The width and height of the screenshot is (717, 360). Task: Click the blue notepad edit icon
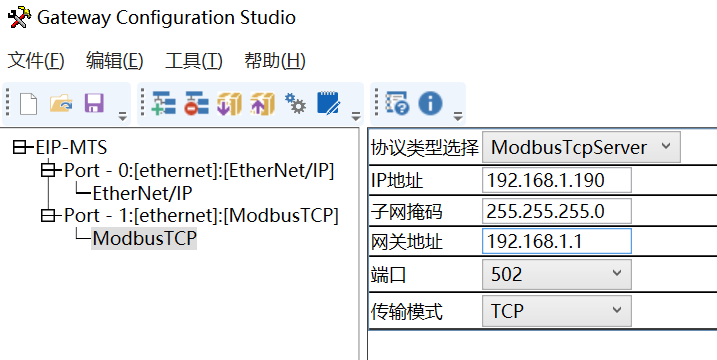(x=328, y=103)
